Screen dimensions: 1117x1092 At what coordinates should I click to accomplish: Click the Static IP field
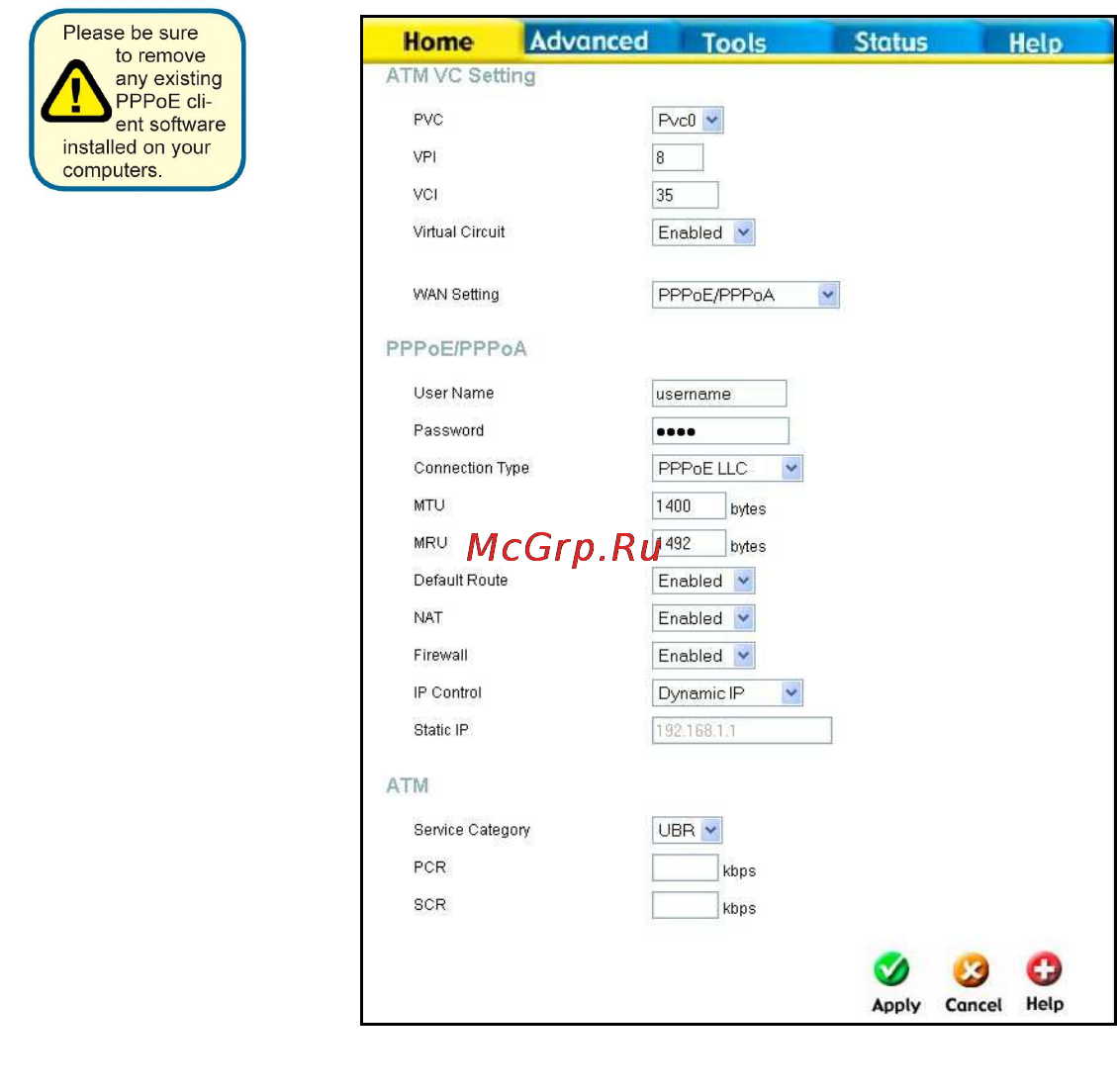pos(742,730)
